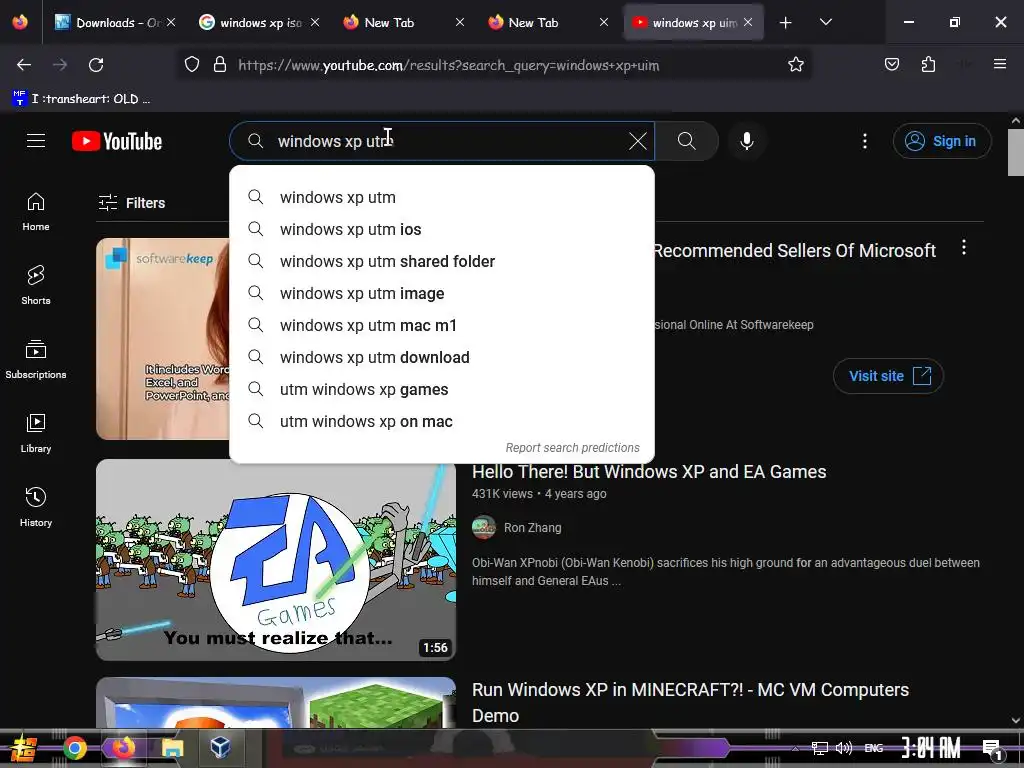
Task: Select suggestion "windows xp utm ios"
Action: click(442, 229)
